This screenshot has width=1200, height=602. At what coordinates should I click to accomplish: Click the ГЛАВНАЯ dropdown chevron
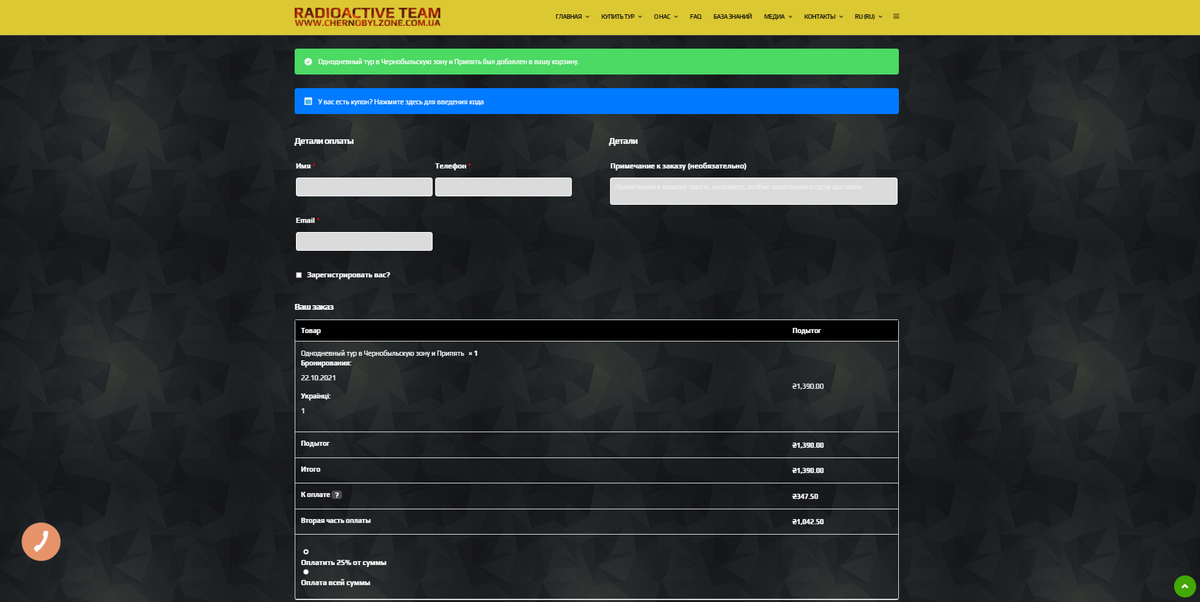[588, 17]
